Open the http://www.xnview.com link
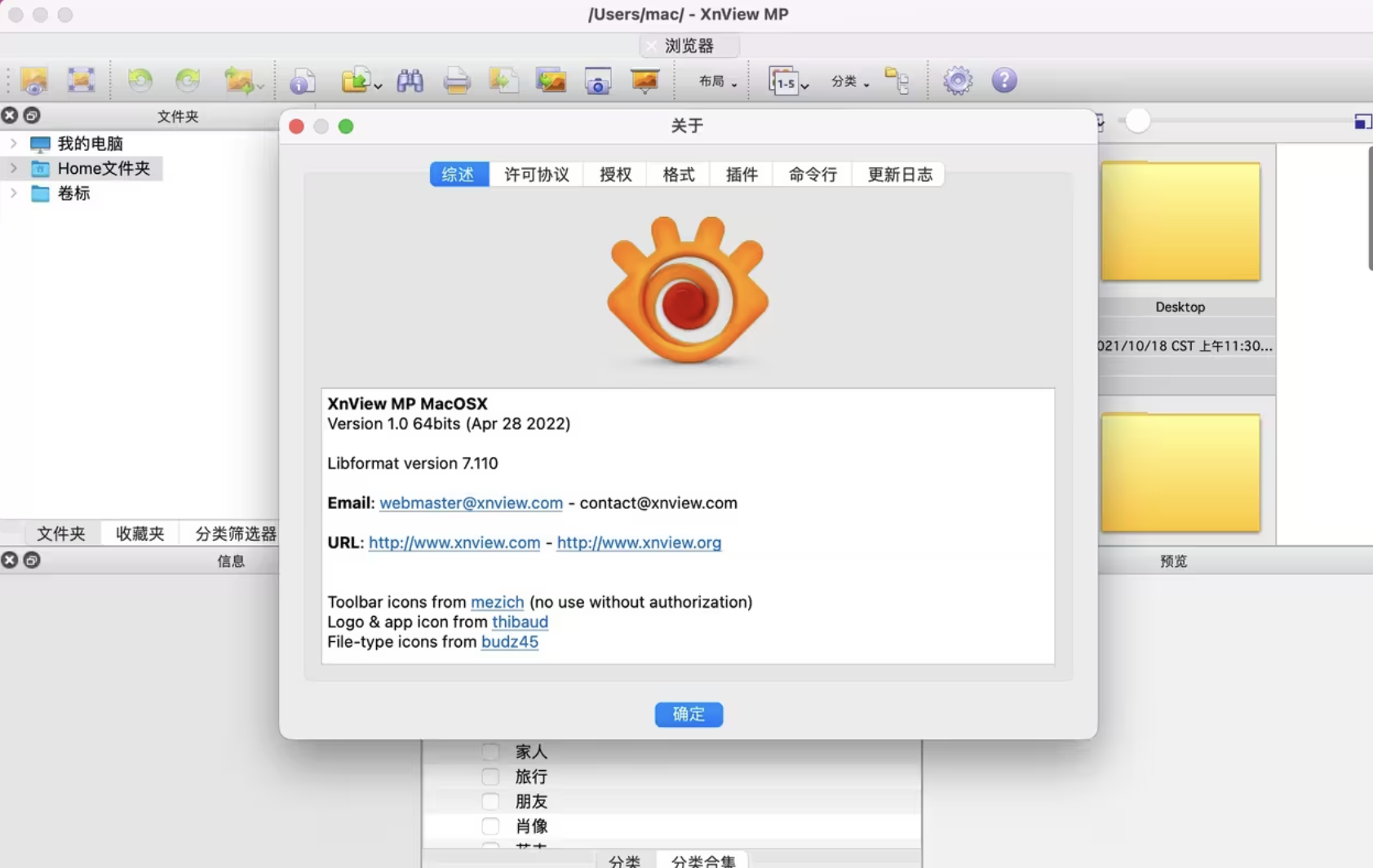1373x868 pixels. coord(454,542)
